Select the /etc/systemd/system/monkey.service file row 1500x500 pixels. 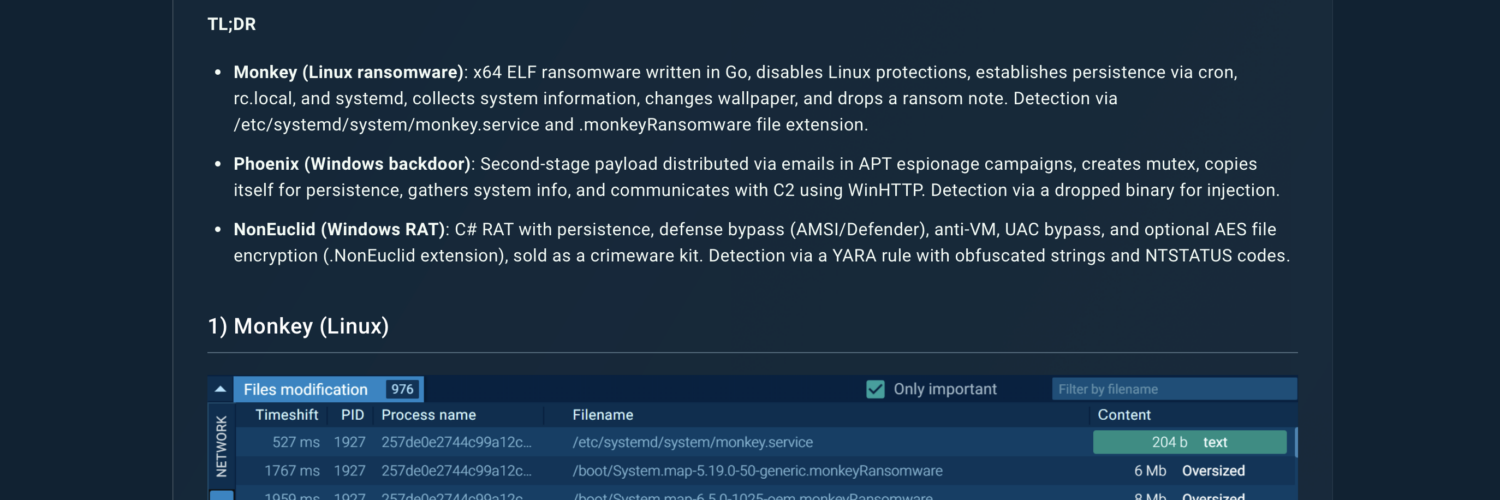point(692,442)
